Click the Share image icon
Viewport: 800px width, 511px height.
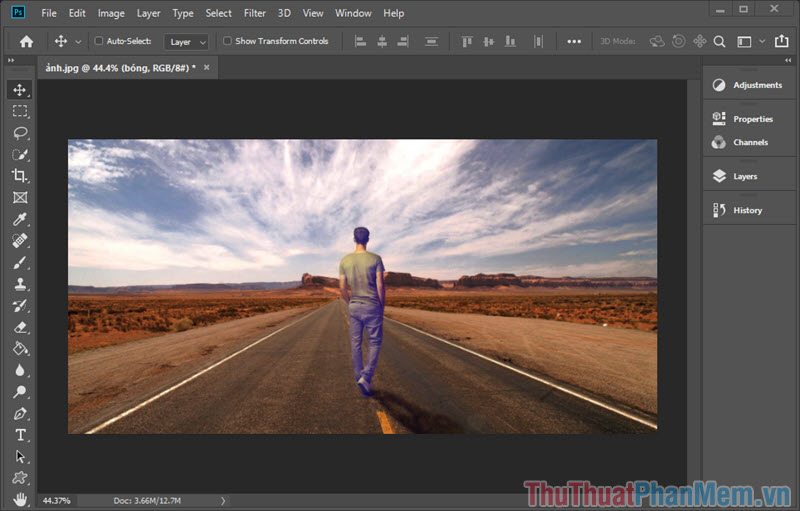(782, 41)
